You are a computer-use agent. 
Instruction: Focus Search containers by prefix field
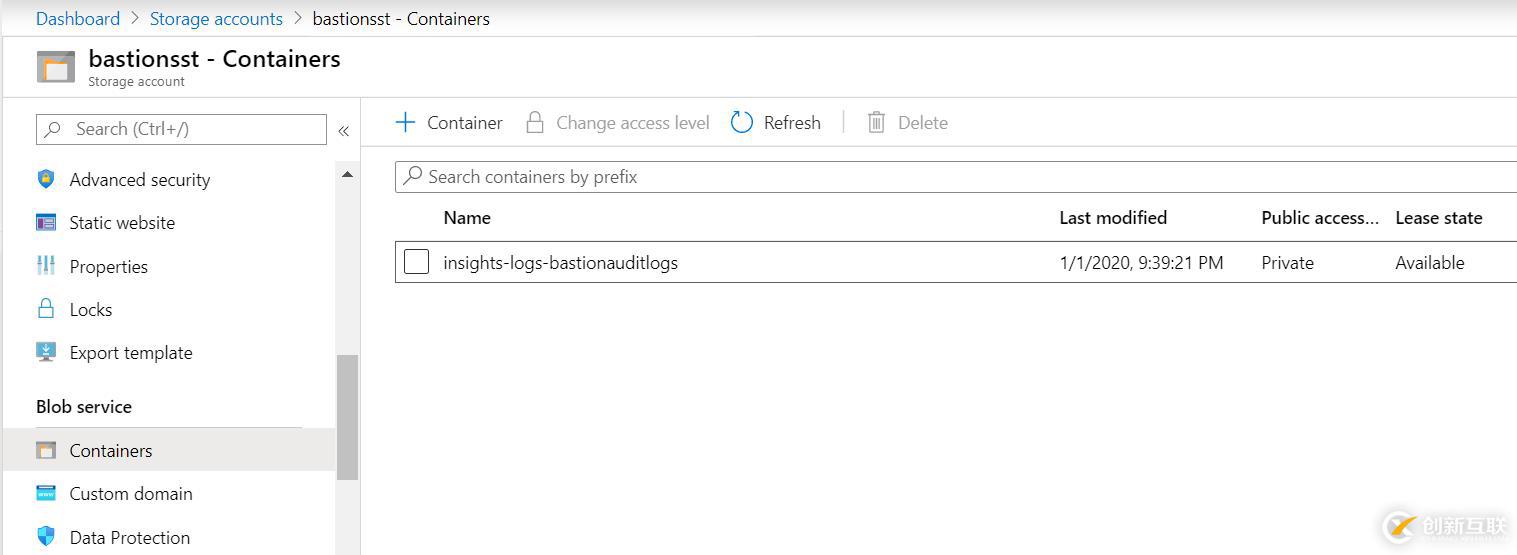[x=956, y=177]
